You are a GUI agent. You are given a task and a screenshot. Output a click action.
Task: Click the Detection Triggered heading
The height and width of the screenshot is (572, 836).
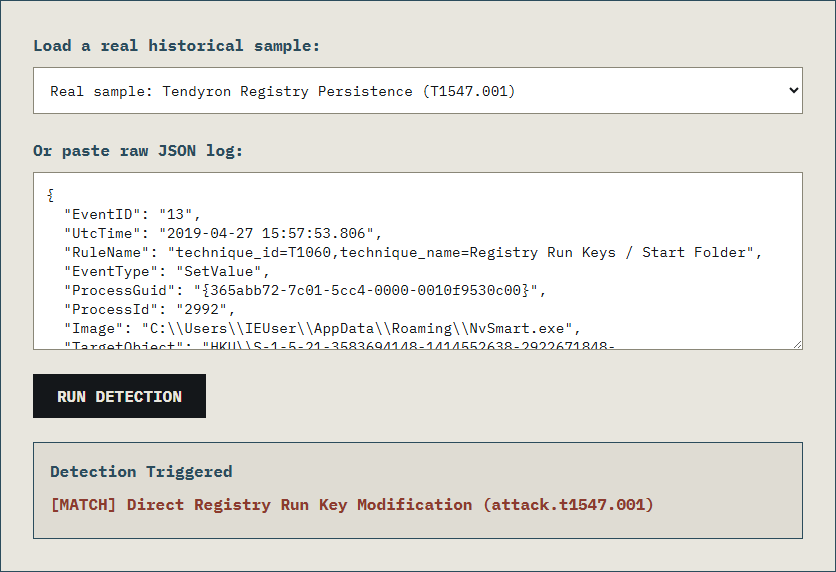click(x=141, y=472)
